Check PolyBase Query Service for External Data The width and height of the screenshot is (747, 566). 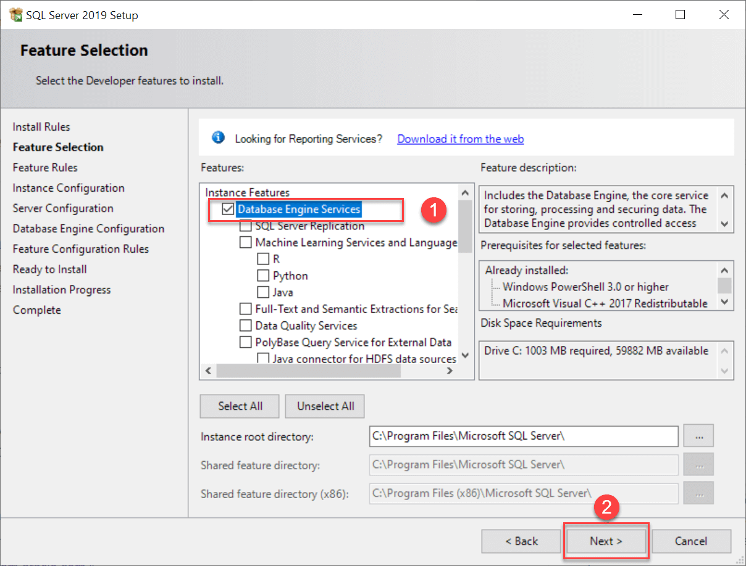pyautogui.click(x=245, y=343)
